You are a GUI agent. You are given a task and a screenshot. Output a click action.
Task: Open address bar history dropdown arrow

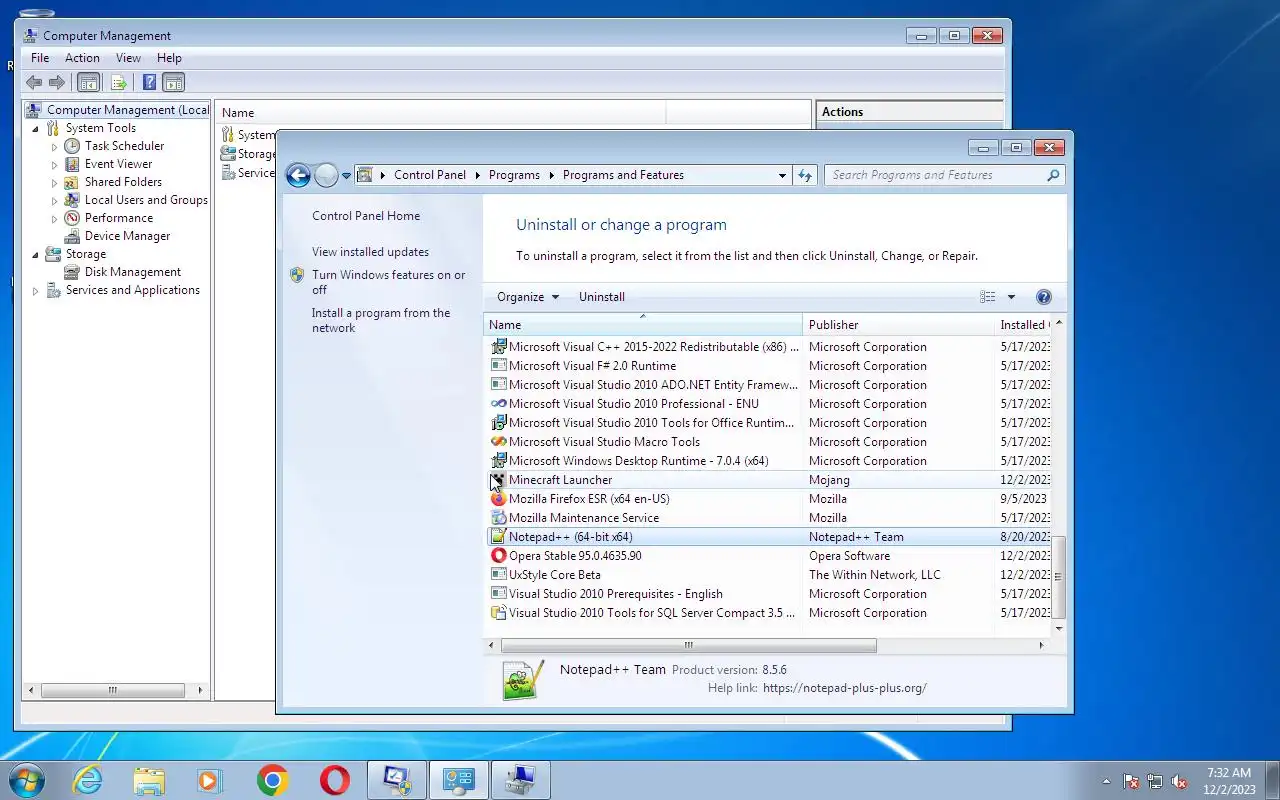coord(782,175)
